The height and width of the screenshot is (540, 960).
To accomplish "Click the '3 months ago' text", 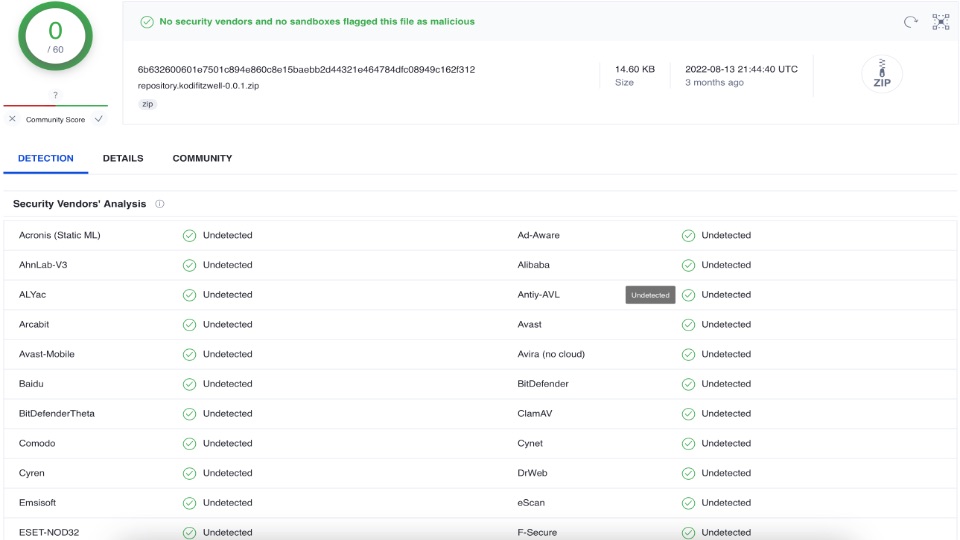I will 714,82.
